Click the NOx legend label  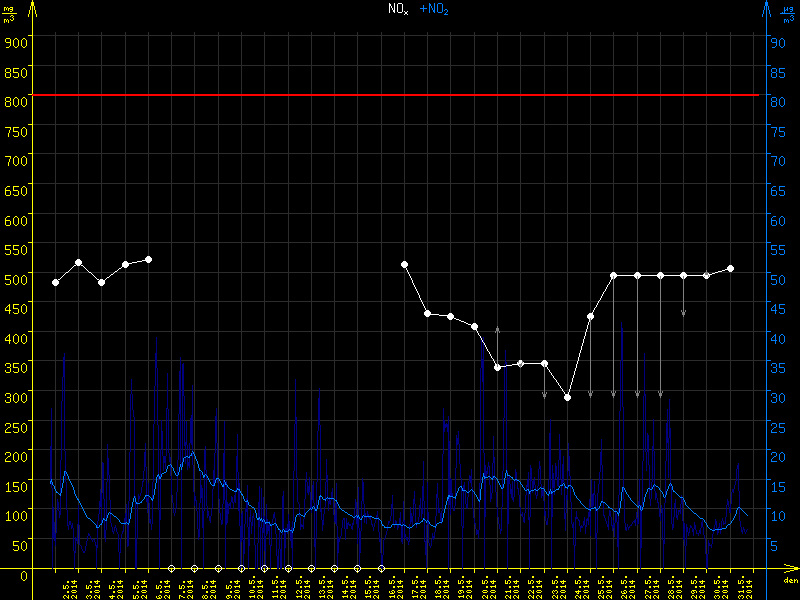[398, 9]
